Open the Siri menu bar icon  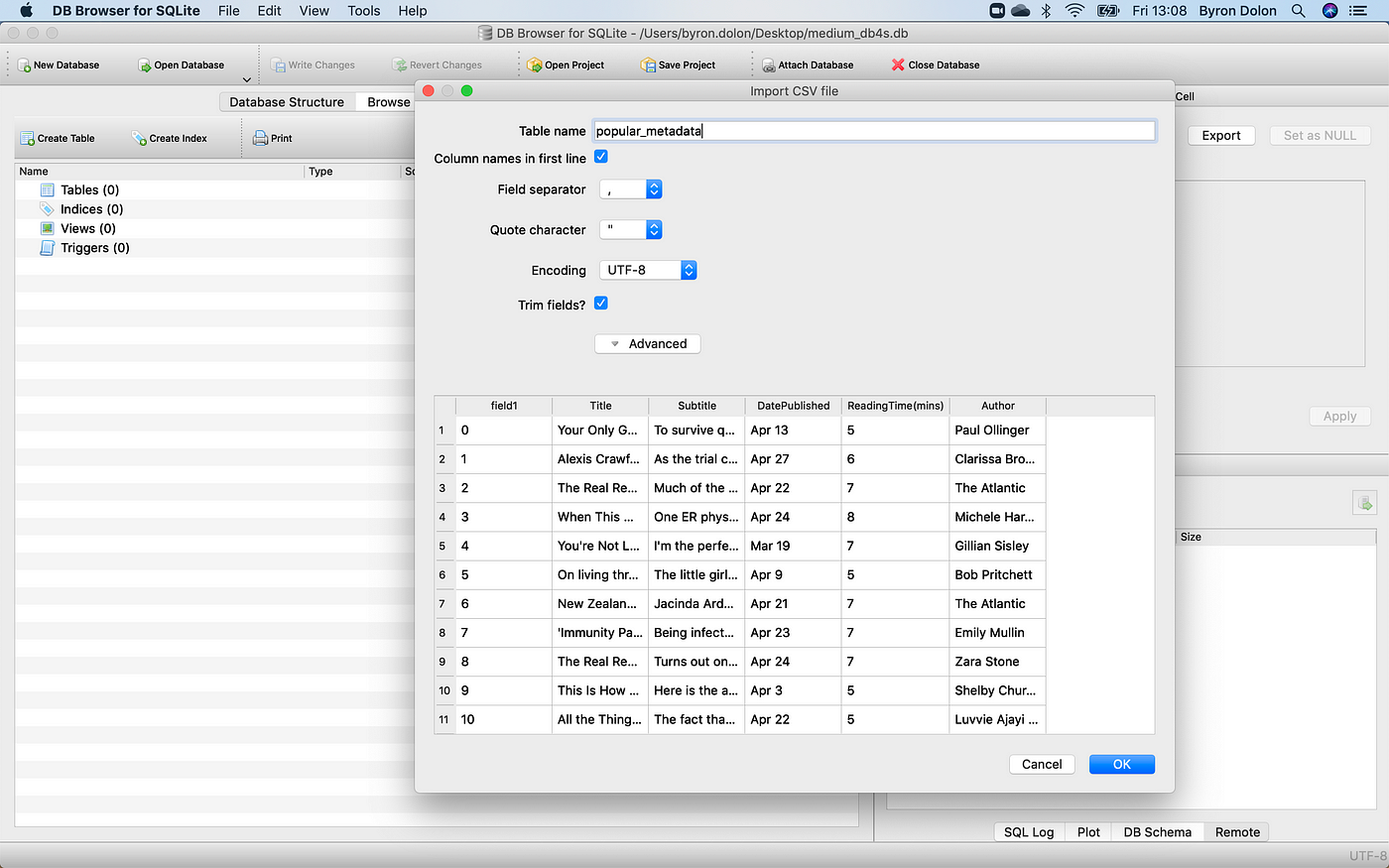pos(1330,11)
